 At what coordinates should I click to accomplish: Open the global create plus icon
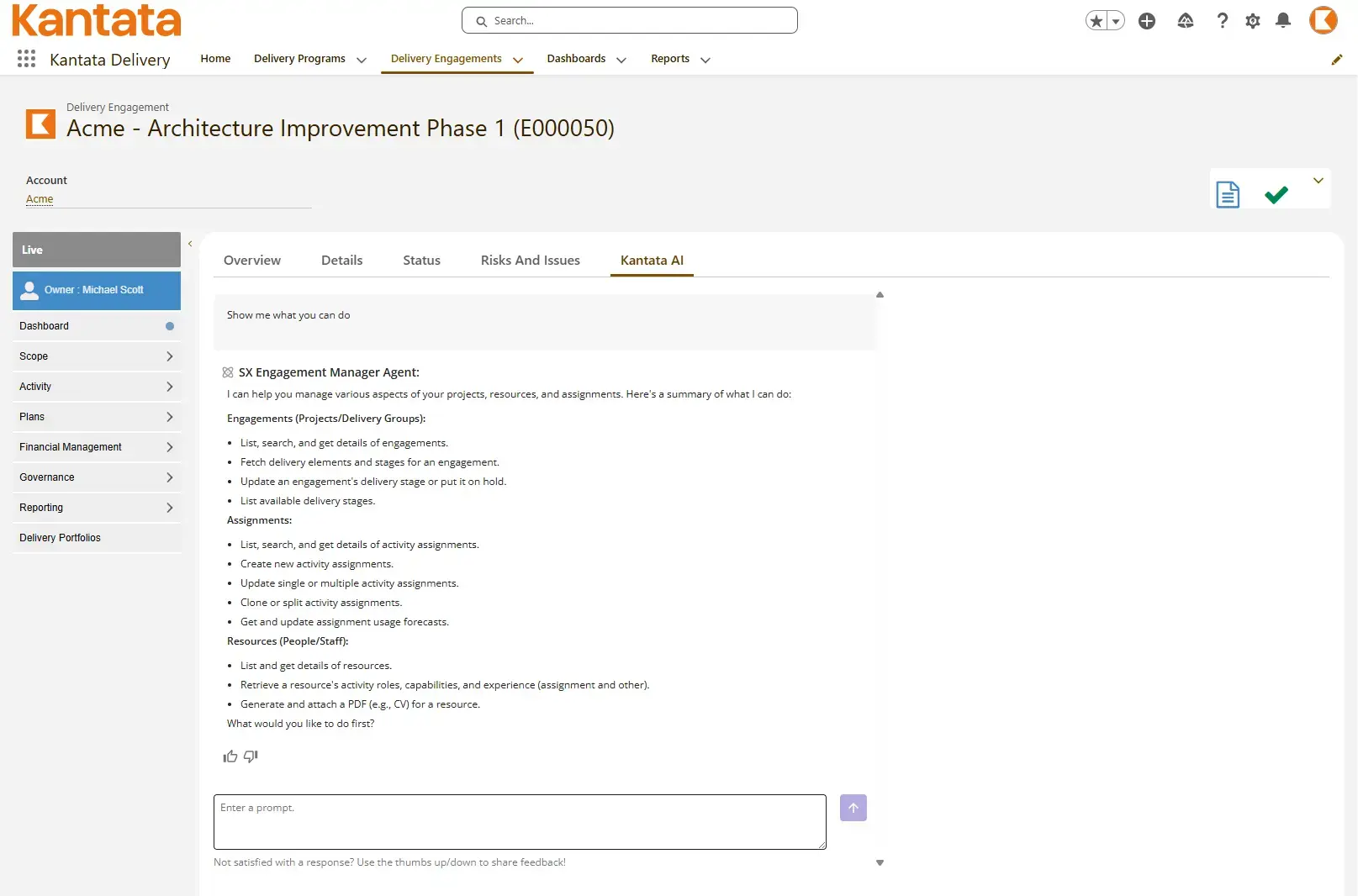(x=1146, y=21)
